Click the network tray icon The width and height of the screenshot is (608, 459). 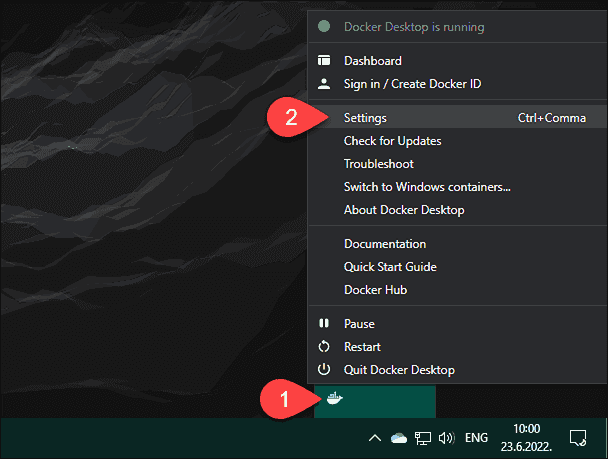click(423, 438)
